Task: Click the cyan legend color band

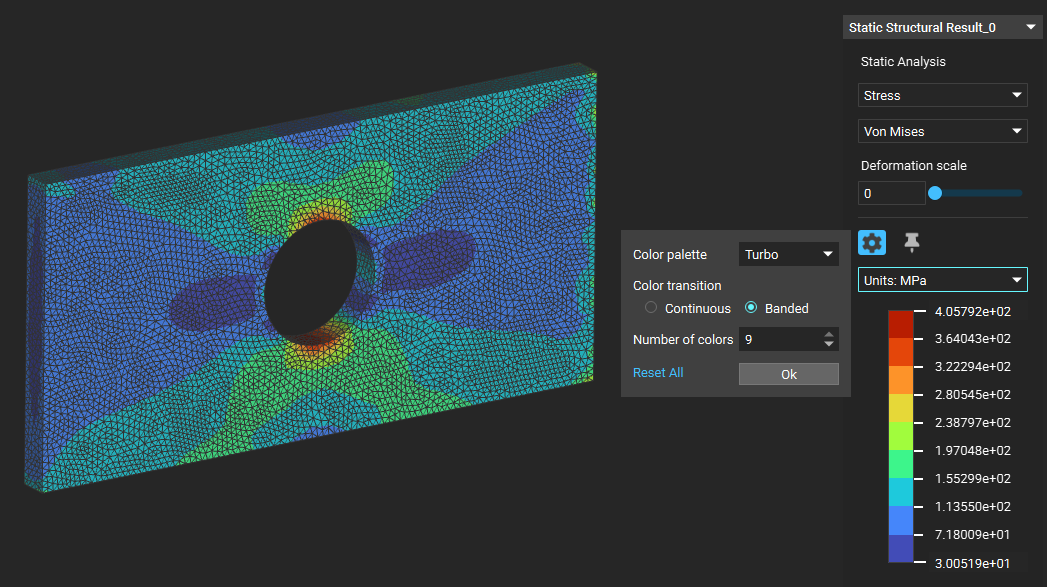Action: point(900,492)
